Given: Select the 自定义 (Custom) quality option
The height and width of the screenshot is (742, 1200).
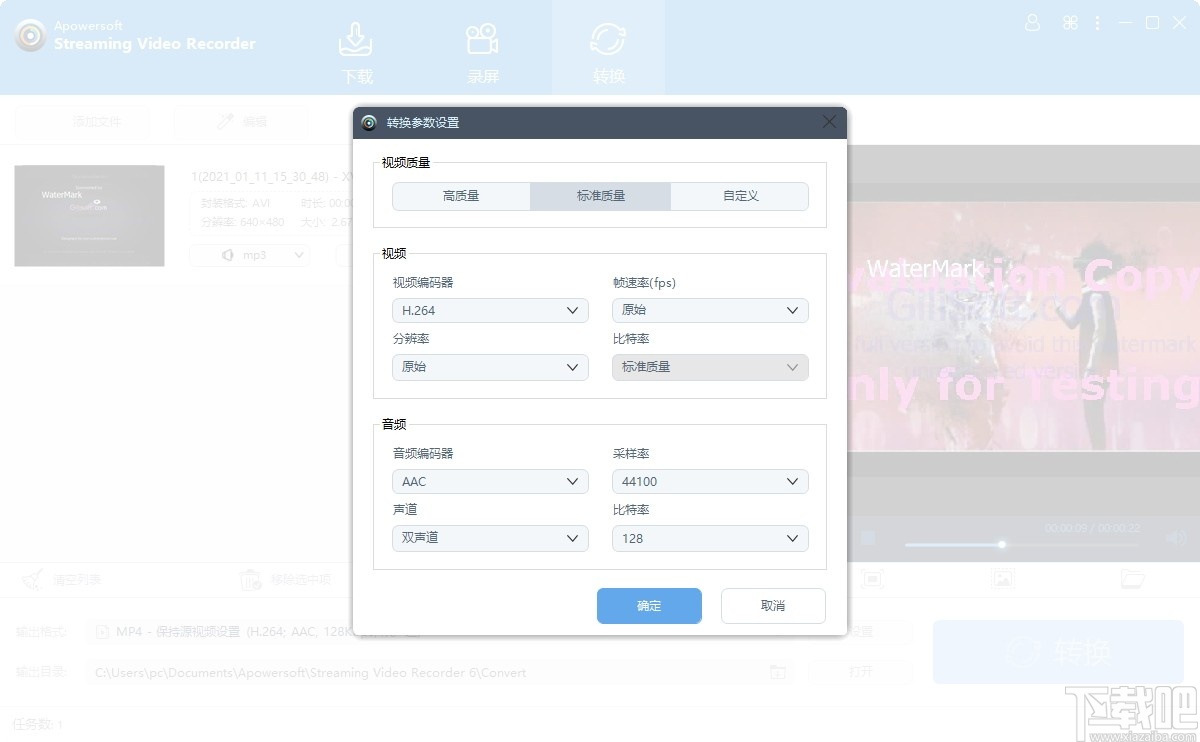Looking at the screenshot, I should [739, 196].
